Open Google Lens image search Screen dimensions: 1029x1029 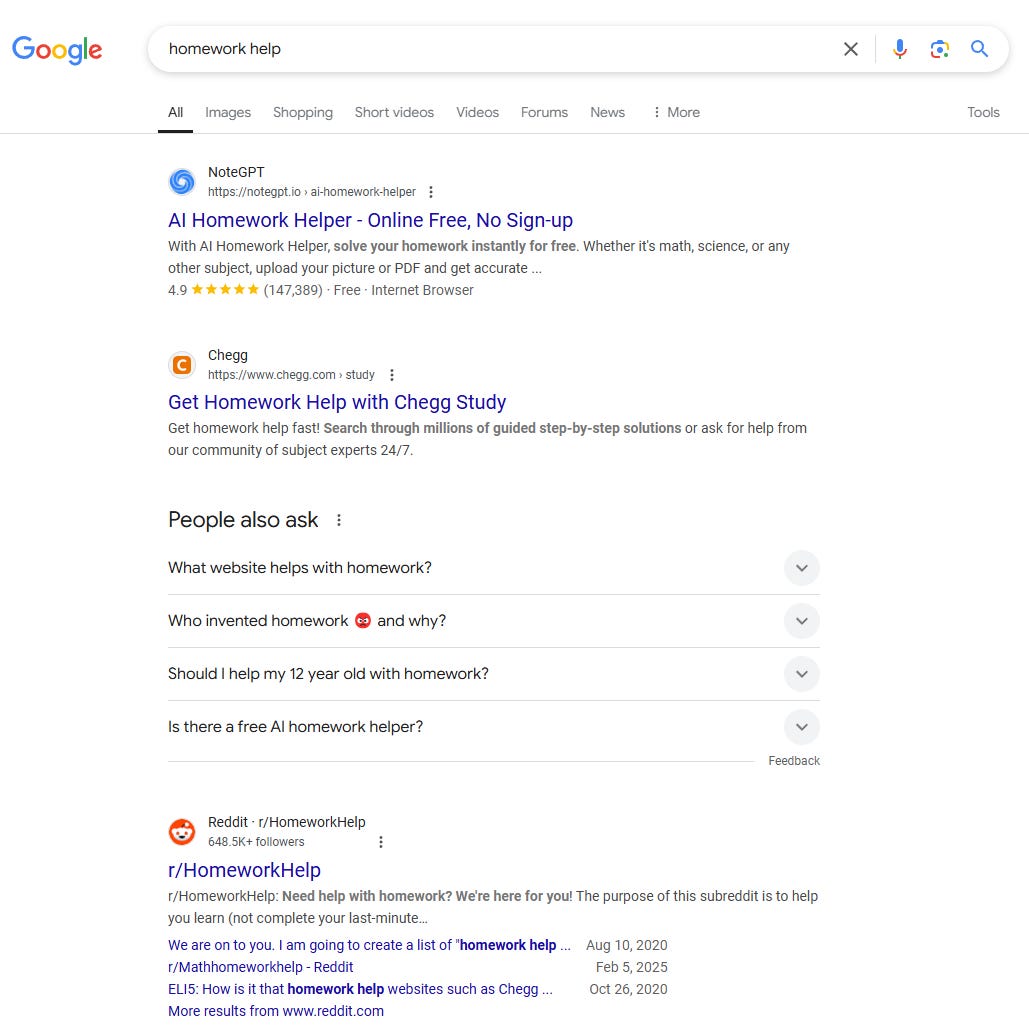pos(939,48)
